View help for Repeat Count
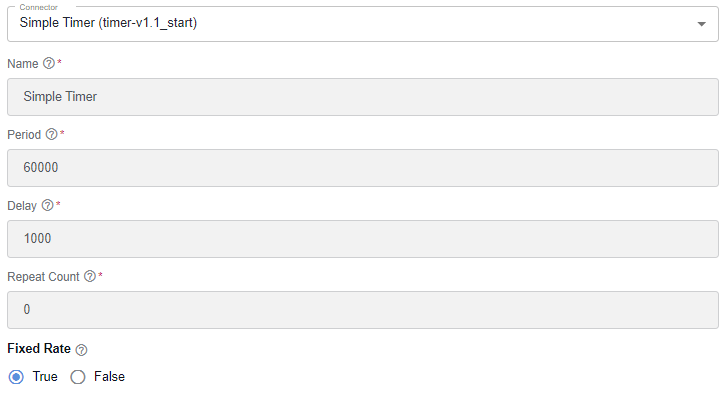The height and width of the screenshot is (401, 726). pyautogui.click(x=90, y=276)
